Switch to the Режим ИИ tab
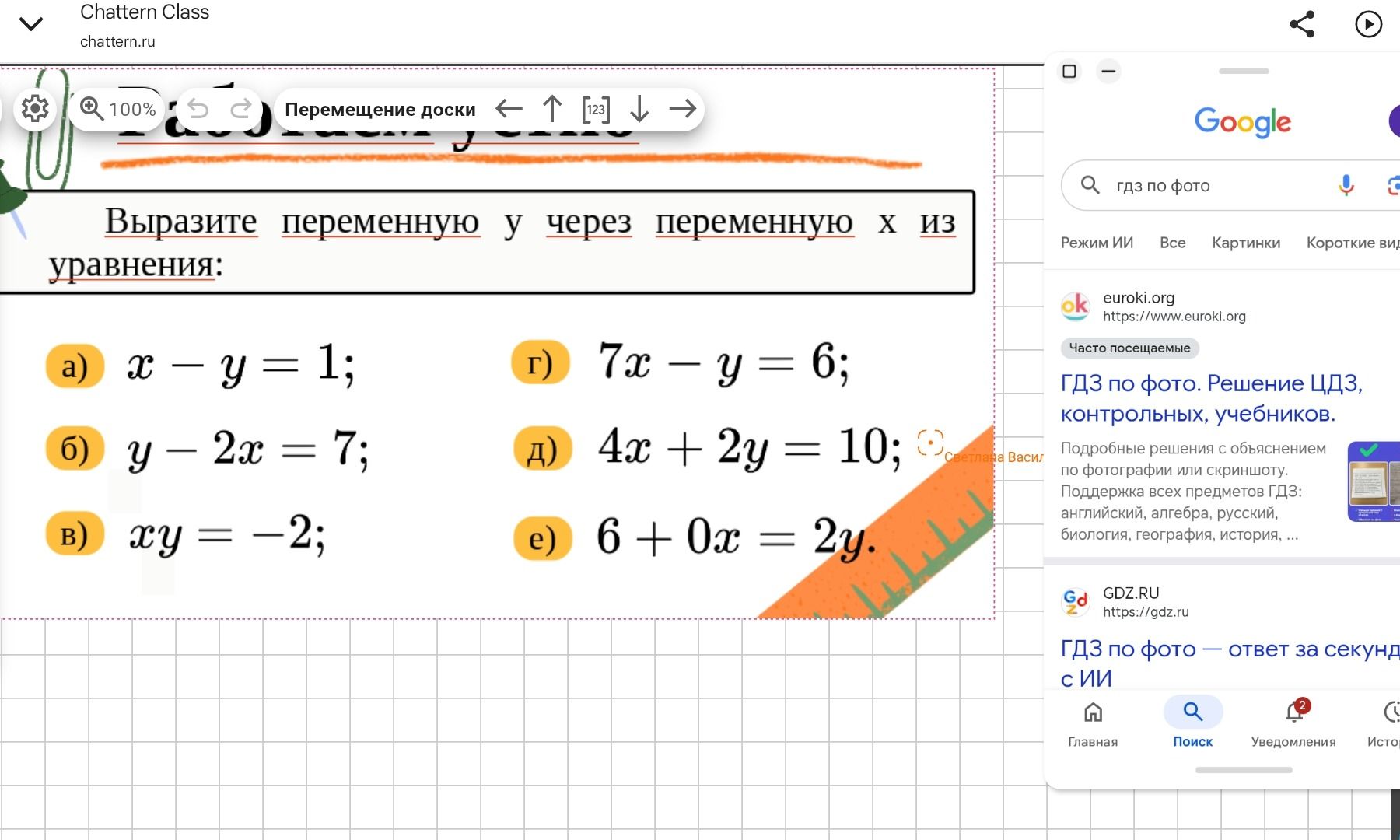 coord(1097,243)
